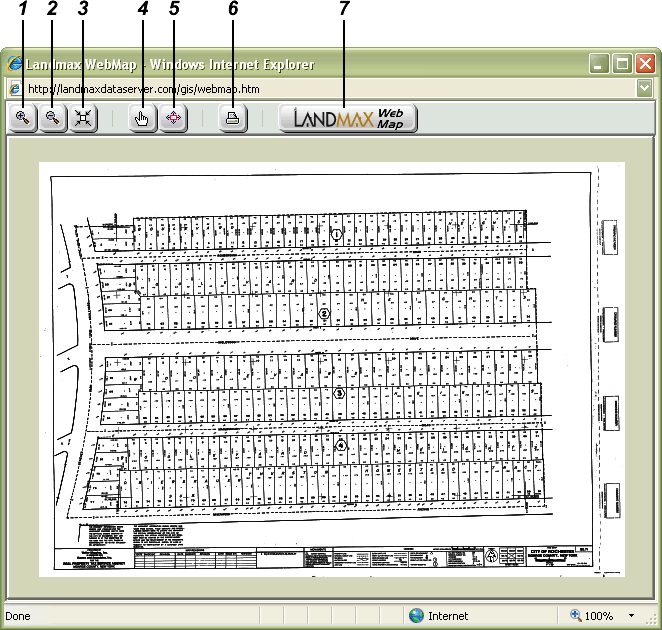The image size is (662, 630).
Task: Click the Internet security zone globe
Action: (416, 616)
